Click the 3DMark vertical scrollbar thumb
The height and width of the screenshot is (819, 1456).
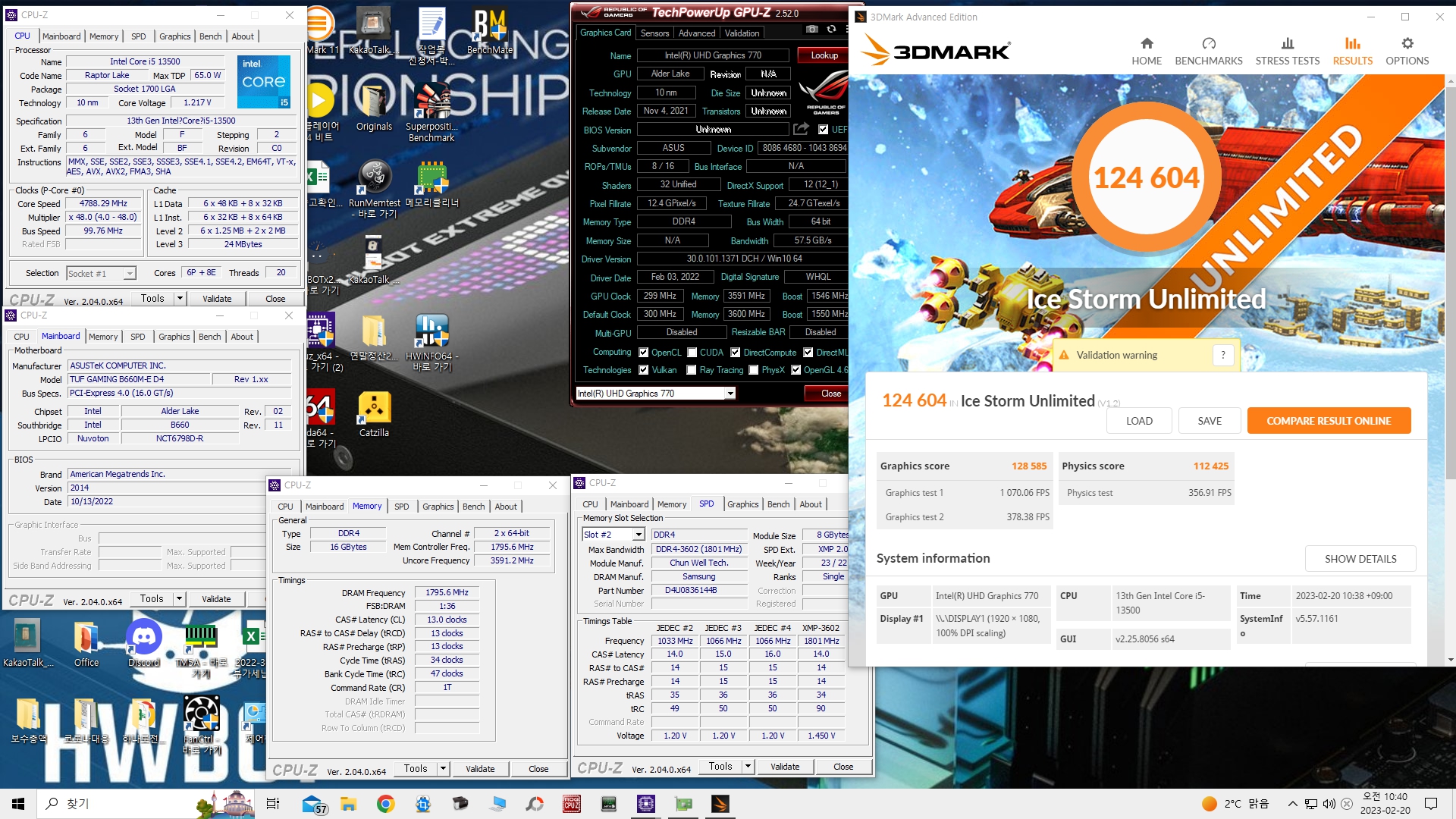point(1450,282)
